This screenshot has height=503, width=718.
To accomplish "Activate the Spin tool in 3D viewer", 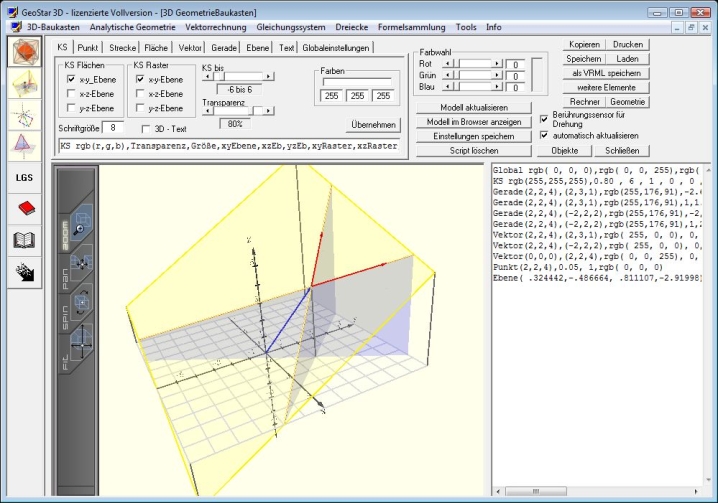I will (84, 303).
